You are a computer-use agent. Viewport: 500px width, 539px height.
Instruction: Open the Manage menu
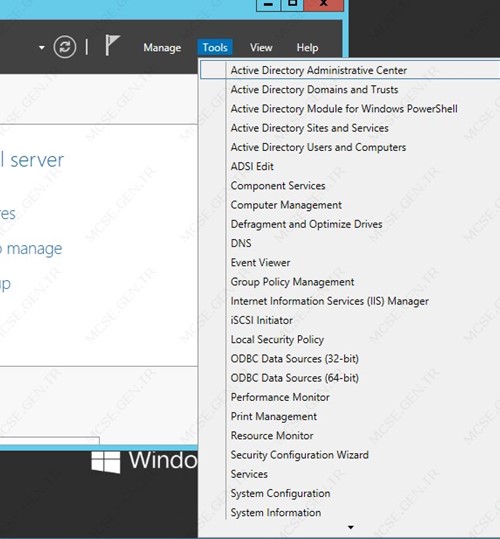(x=162, y=47)
